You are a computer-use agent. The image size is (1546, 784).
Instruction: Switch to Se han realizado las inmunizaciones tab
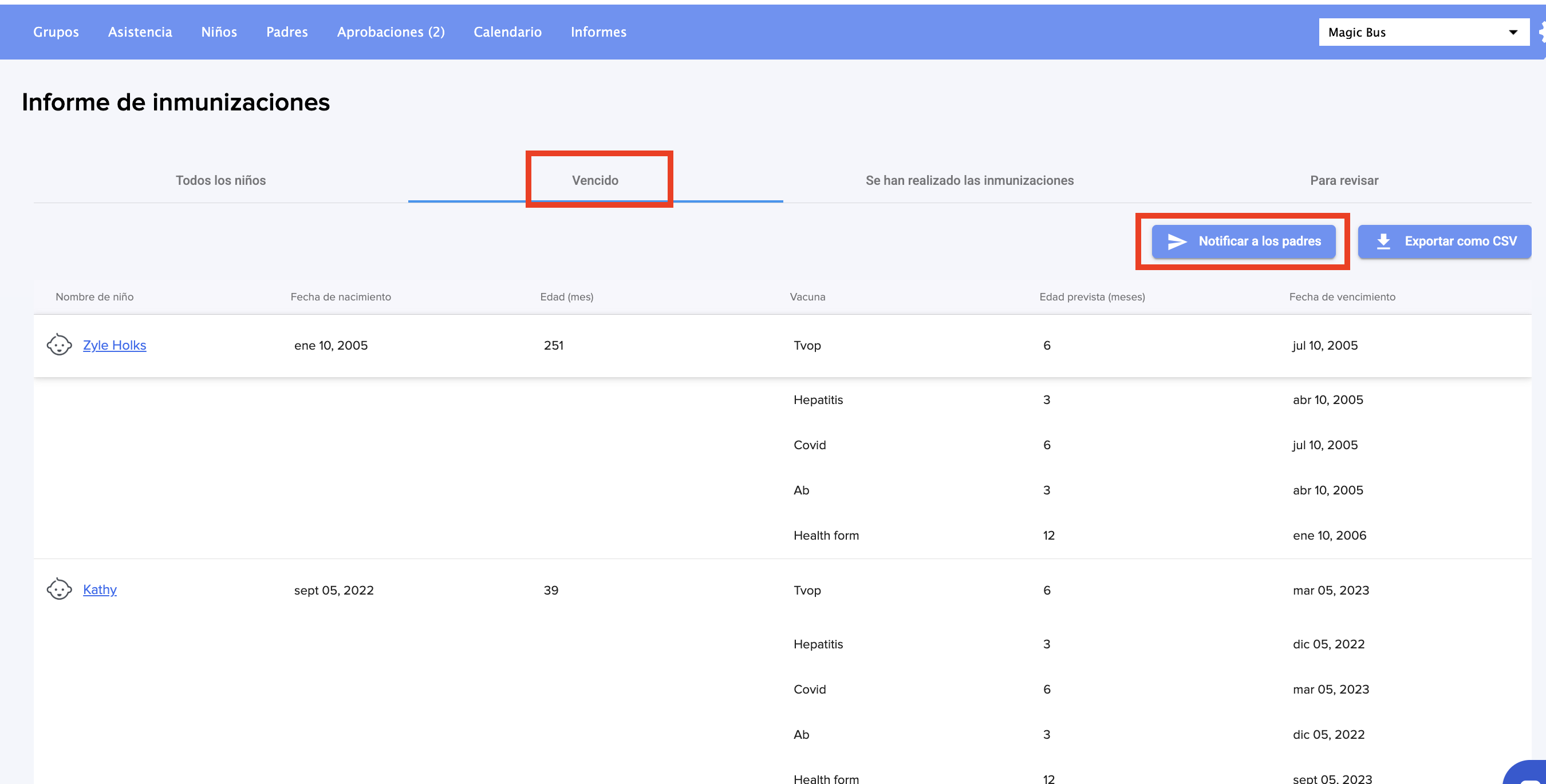pyautogui.click(x=969, y=180)
